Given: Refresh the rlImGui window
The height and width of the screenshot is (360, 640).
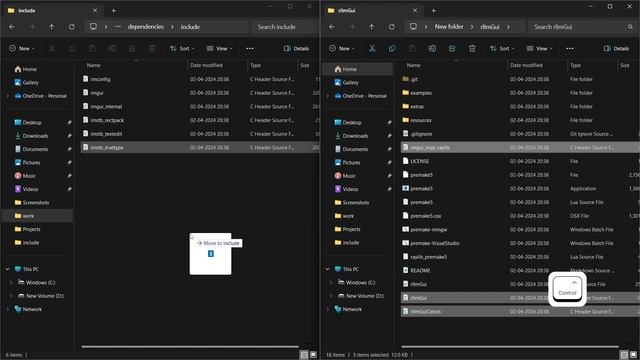Looking at the screenshot, I should tap(391, 27).
